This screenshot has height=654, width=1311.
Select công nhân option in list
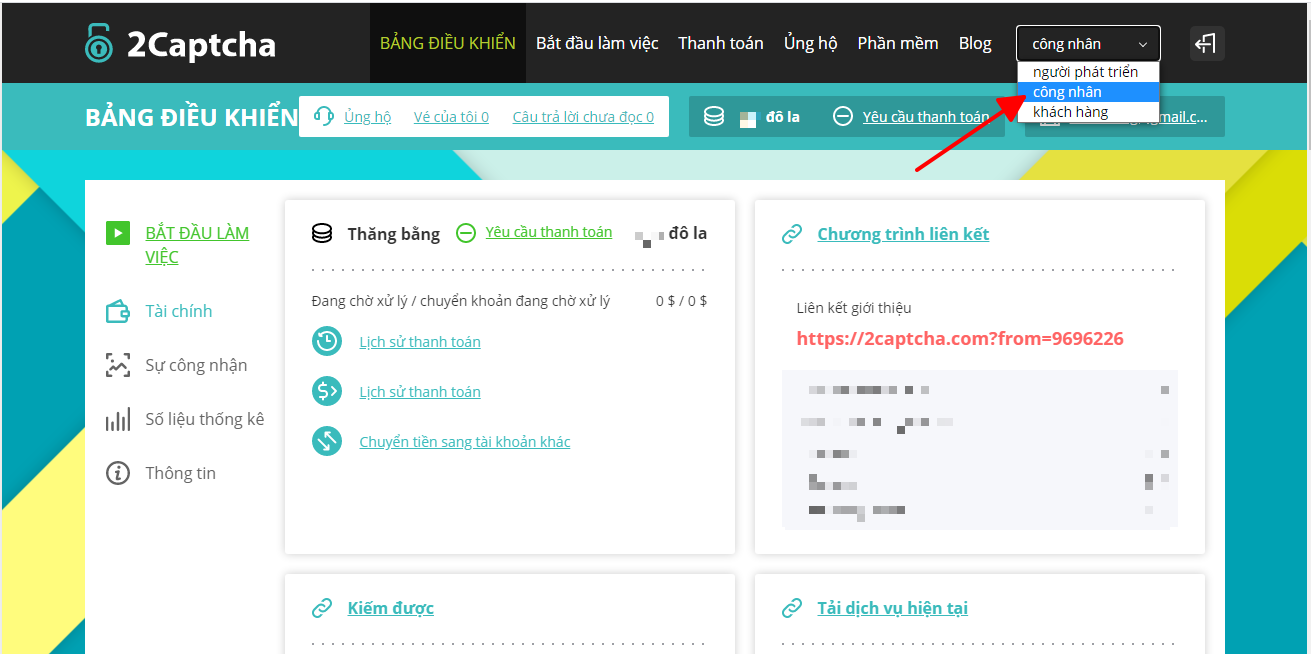tap(1088, 92)
